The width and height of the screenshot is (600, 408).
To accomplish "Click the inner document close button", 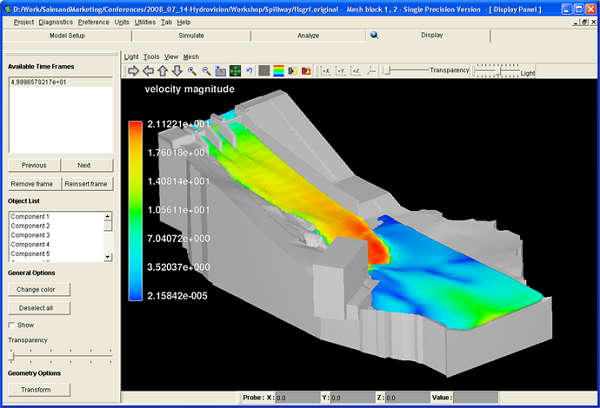I will click(x=593, y=22).
